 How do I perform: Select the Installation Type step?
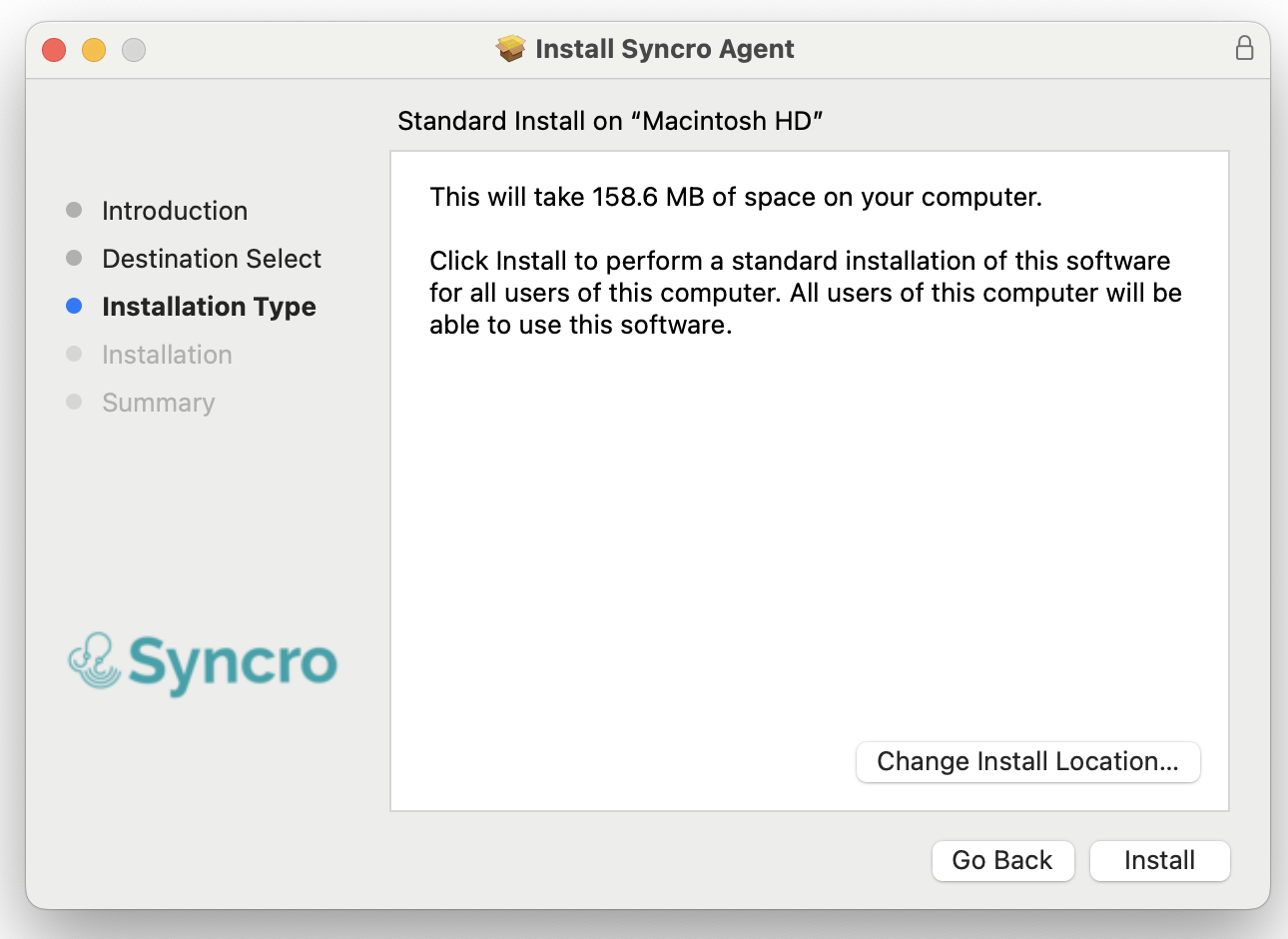tap(209, 307)
